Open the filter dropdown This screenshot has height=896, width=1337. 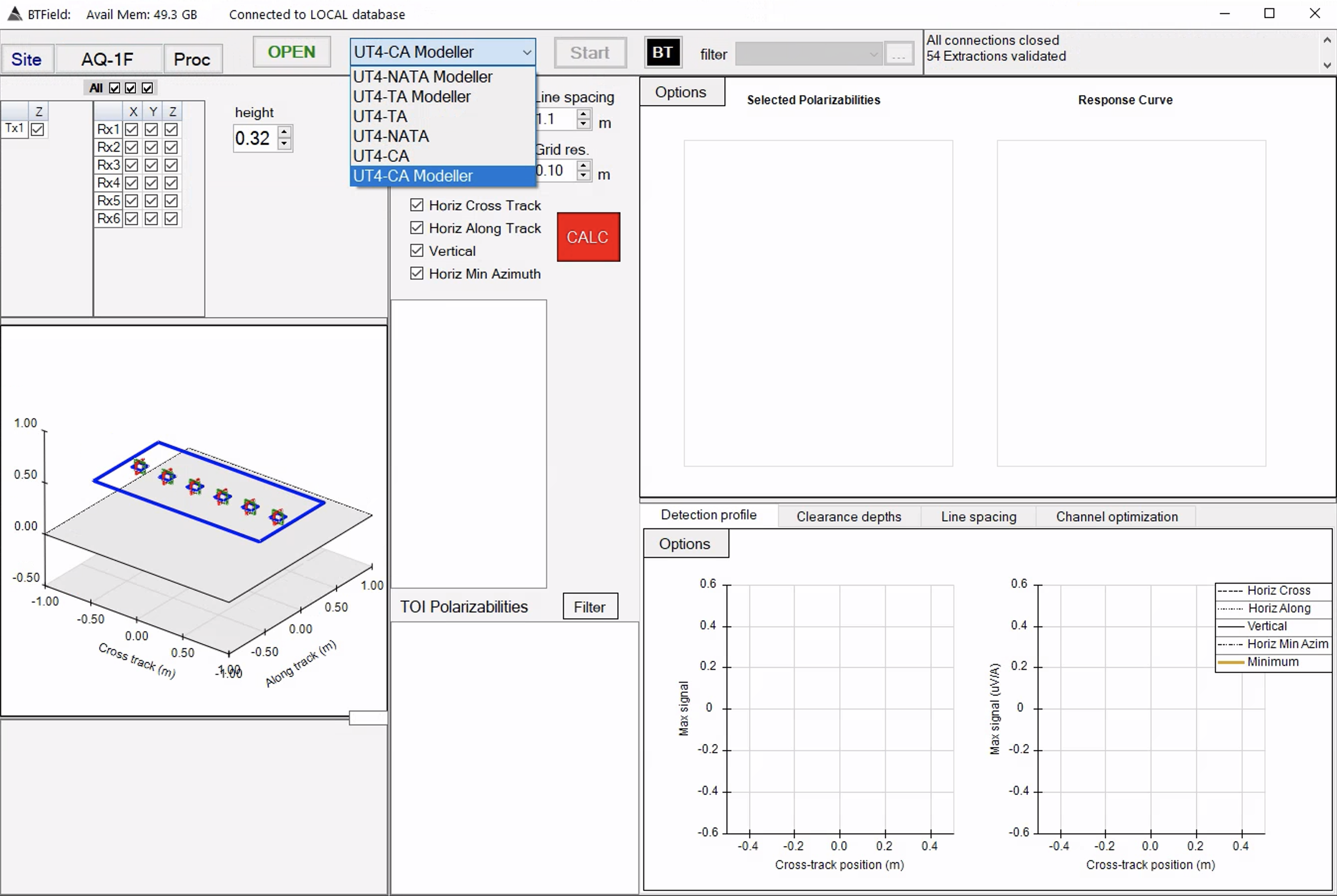coord(808,55)
